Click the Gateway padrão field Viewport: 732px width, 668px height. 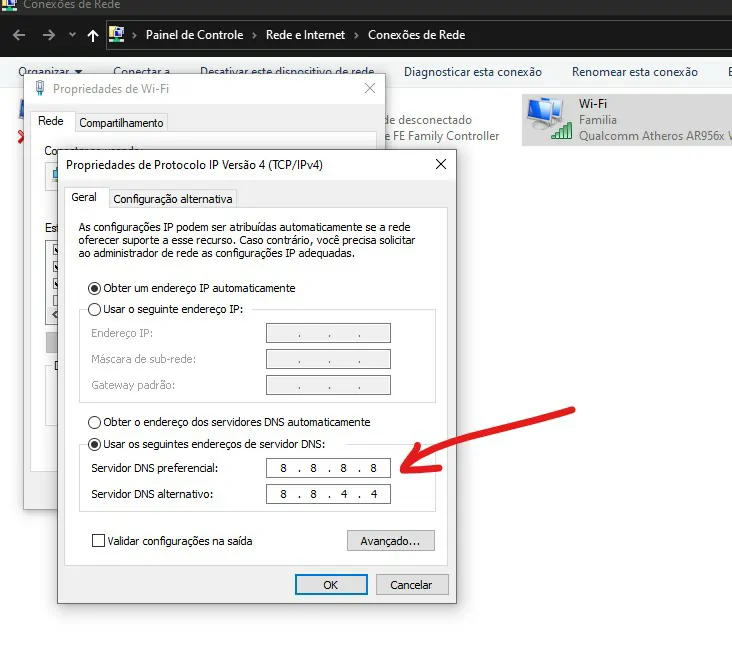coord(328,385)
